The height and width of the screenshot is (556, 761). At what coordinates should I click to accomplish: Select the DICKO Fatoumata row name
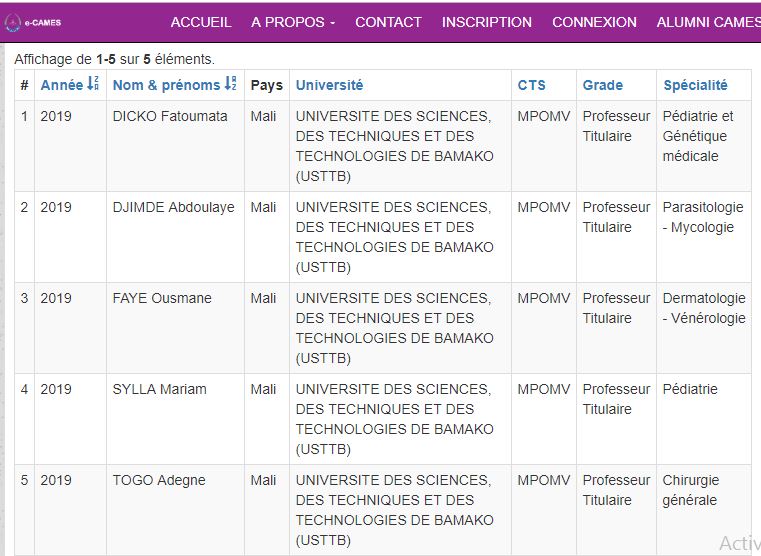point(170,116)
